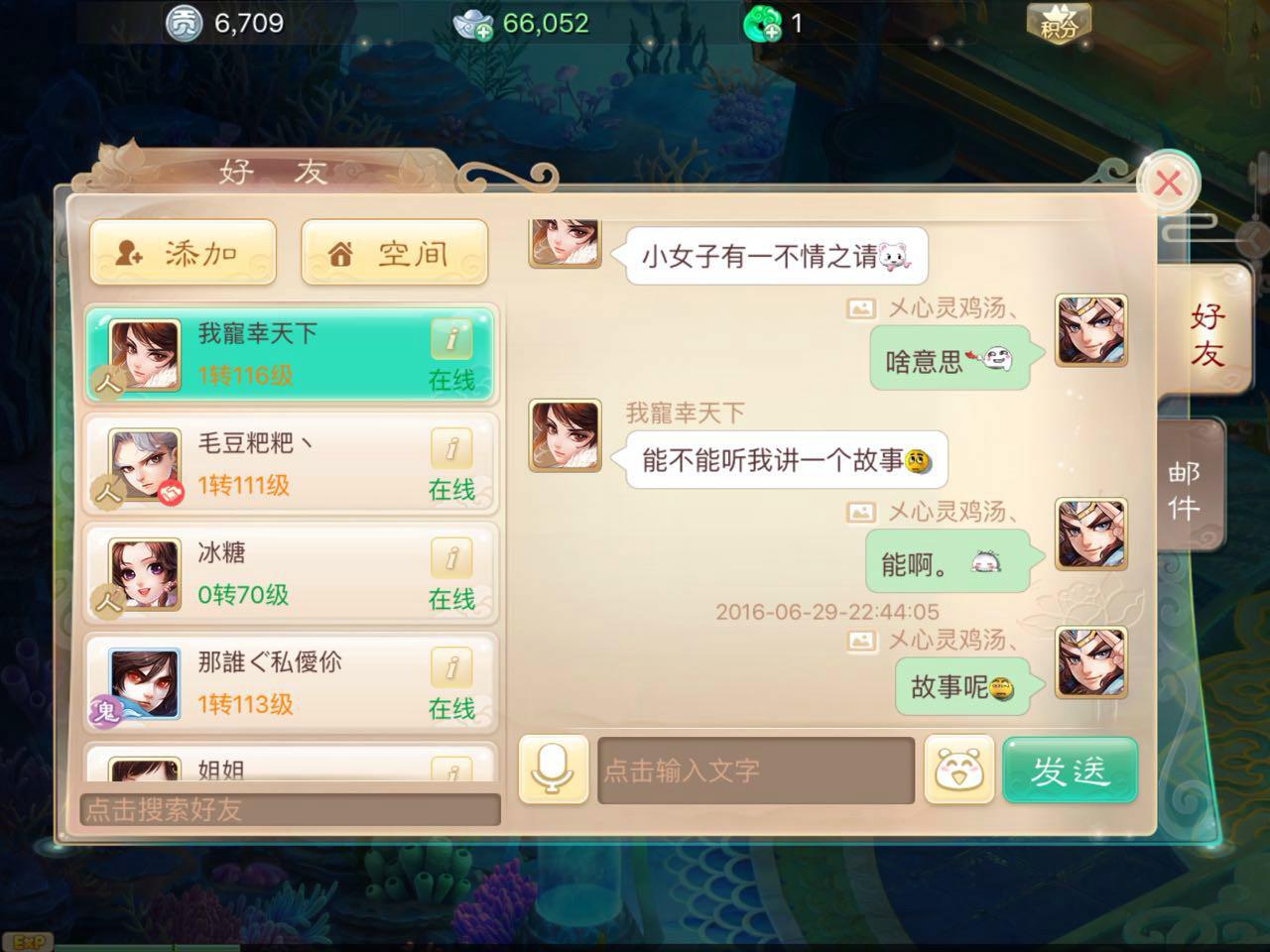Open the 积分 points badge
This screenshot has height=952, width=1270.
point(1059,22)
